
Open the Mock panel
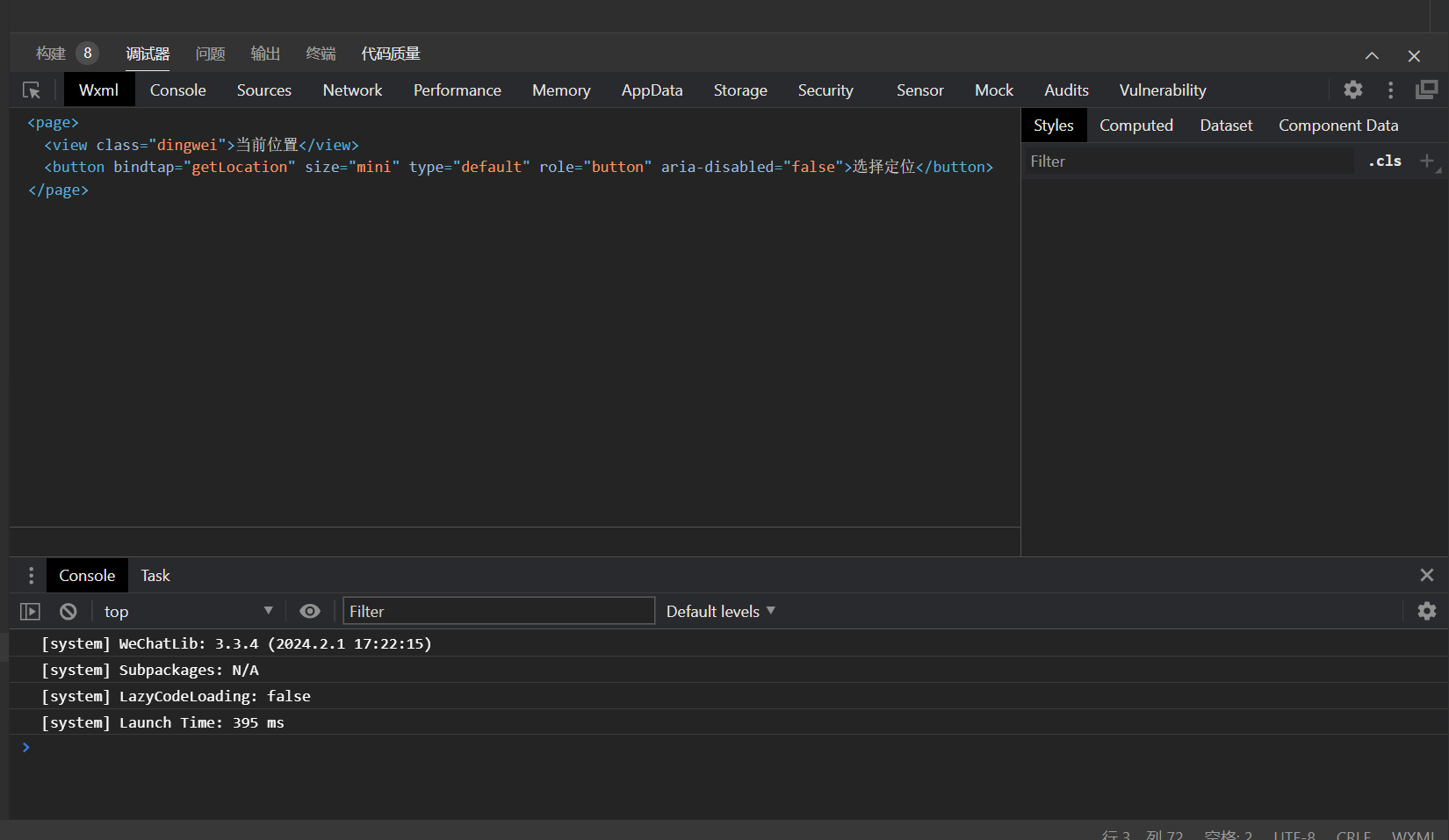coord(994,90)
